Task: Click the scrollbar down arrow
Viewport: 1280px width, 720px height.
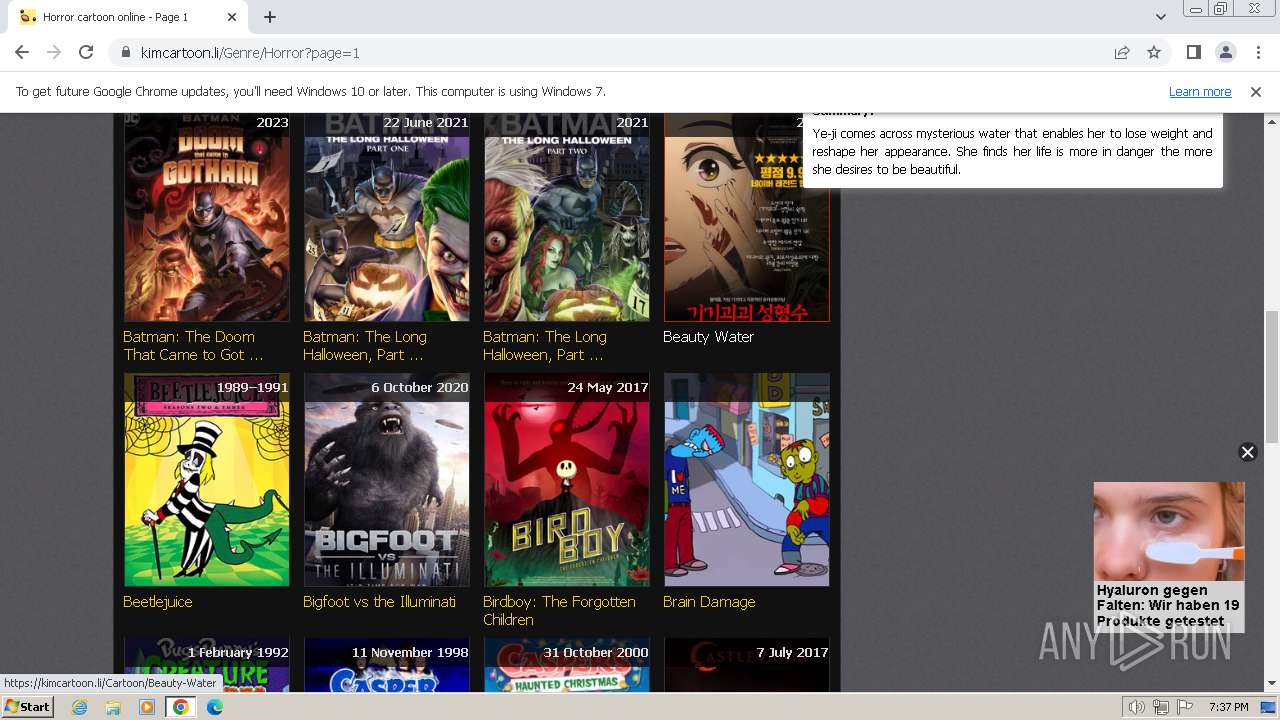Action: pos(1271,684)
